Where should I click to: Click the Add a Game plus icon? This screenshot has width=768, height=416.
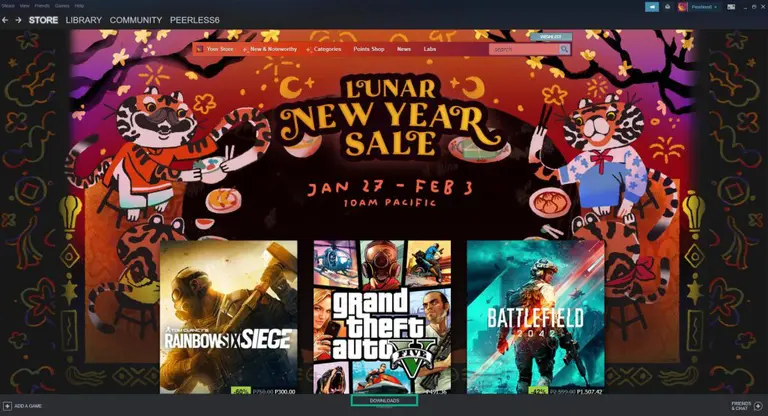(x=7, y=406)
